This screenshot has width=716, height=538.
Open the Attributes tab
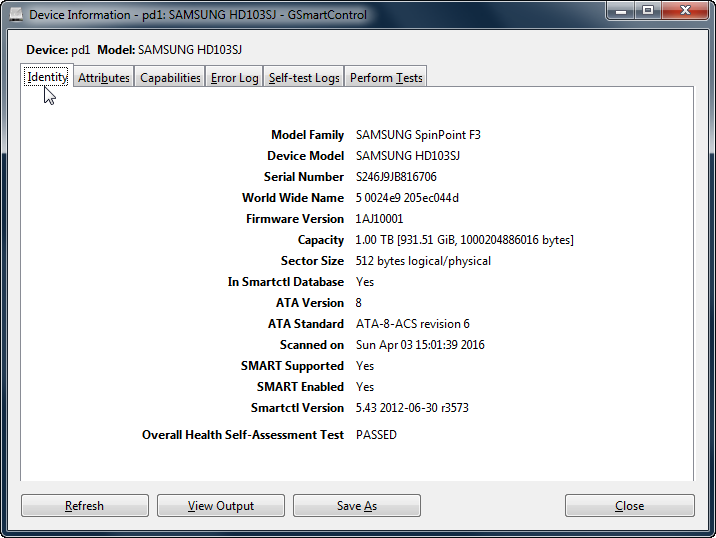pos(104,78)
